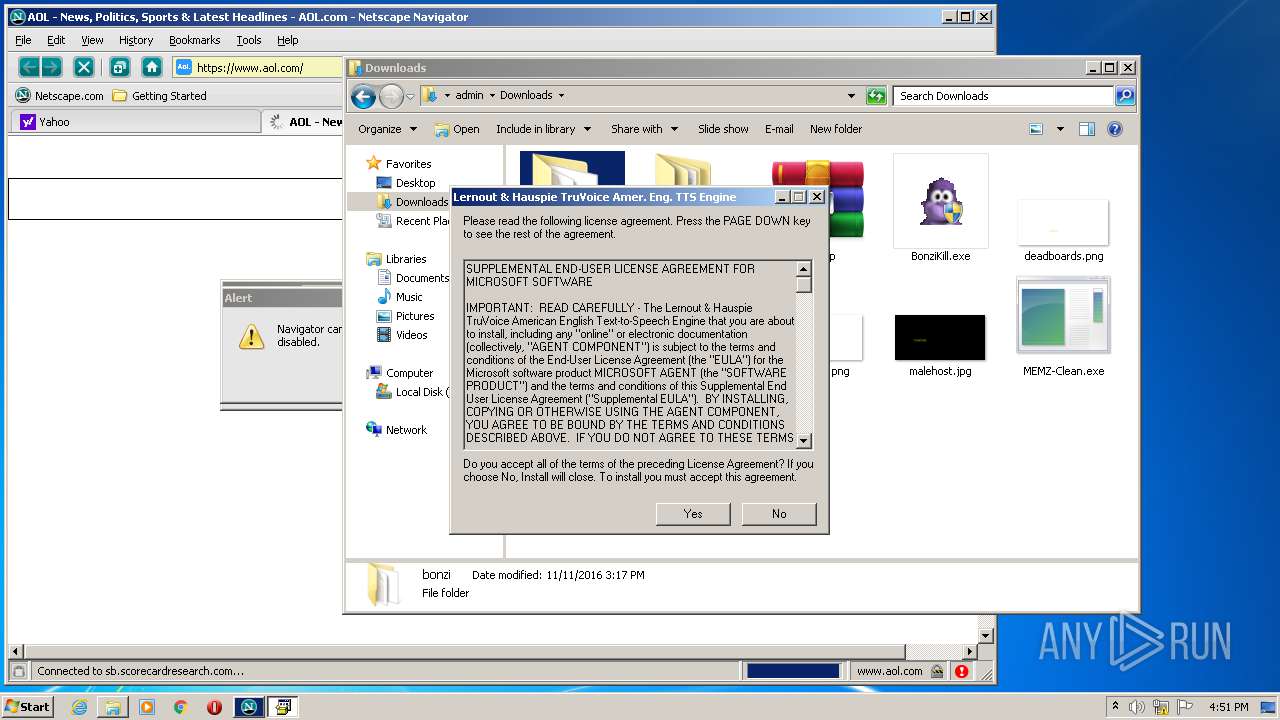1280x720 pixels.
Task: Open Netscape Edit menu
Action: [56, 40]
